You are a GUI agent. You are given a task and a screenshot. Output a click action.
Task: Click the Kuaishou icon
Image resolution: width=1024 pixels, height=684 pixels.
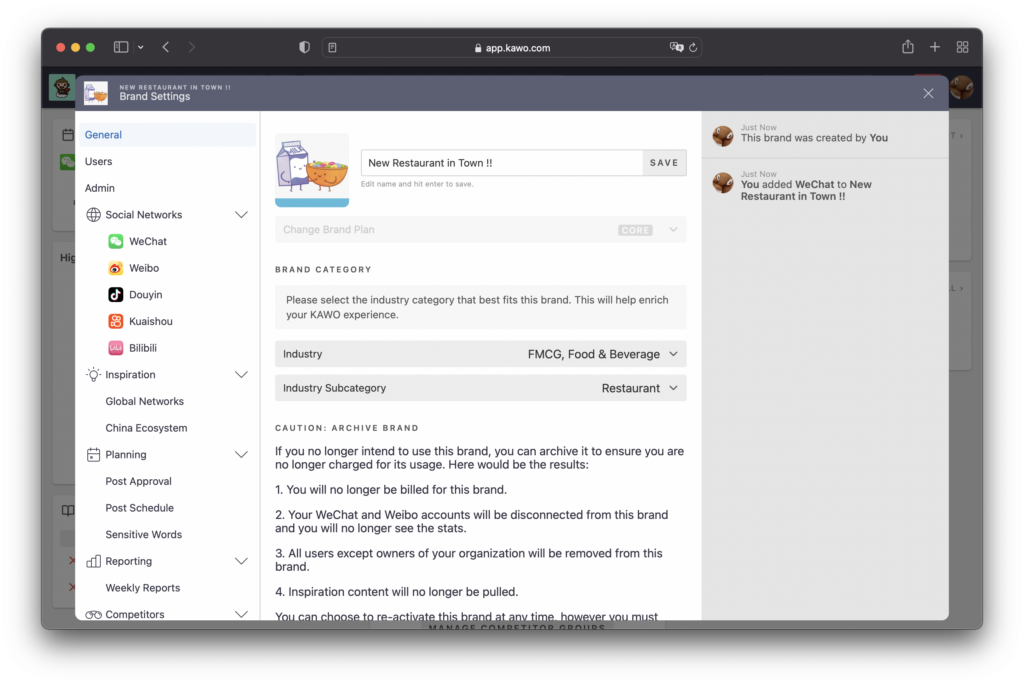[116, 321]
